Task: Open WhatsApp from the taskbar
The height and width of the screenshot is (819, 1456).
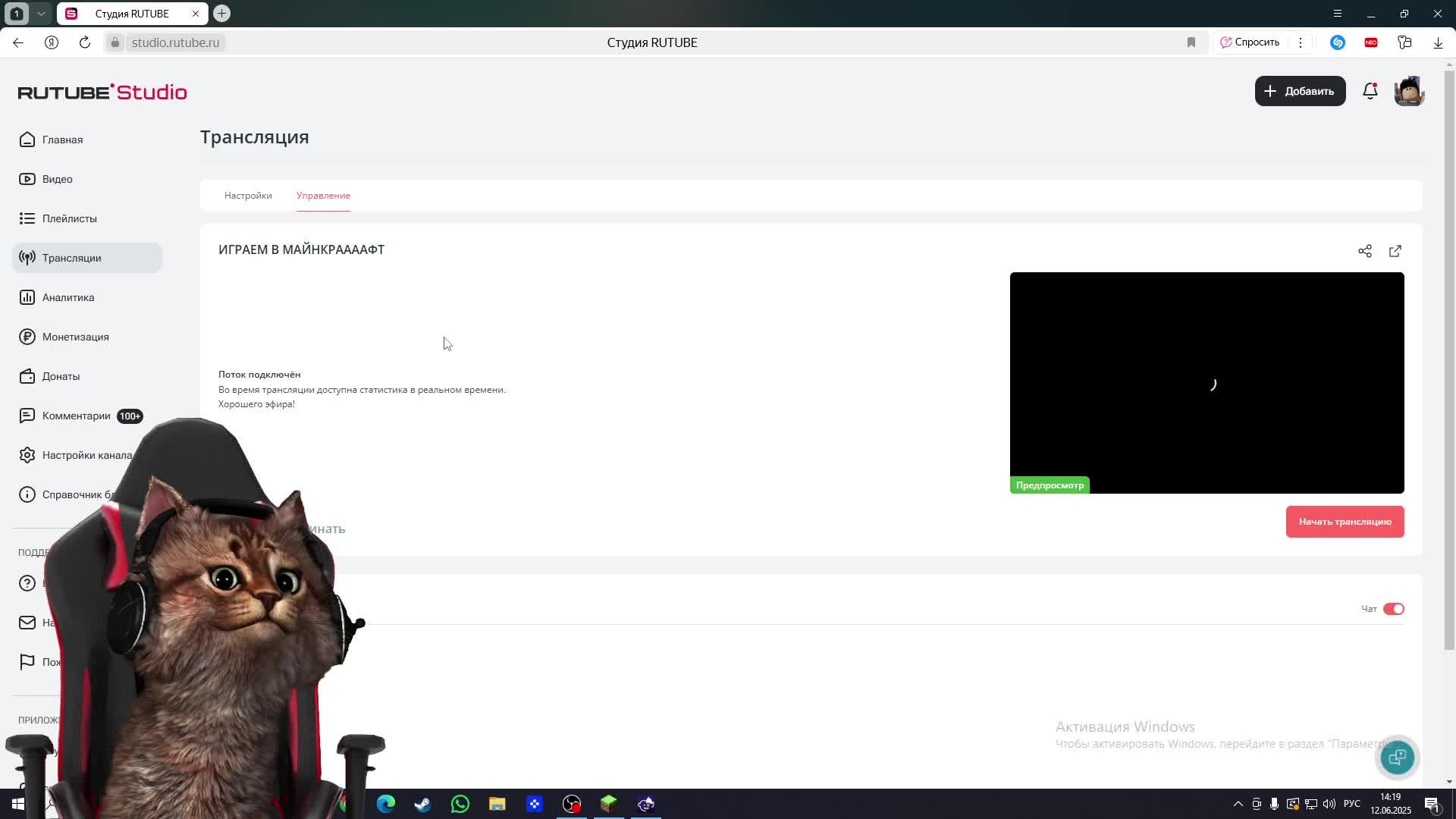Action: [x=460, y=804]
